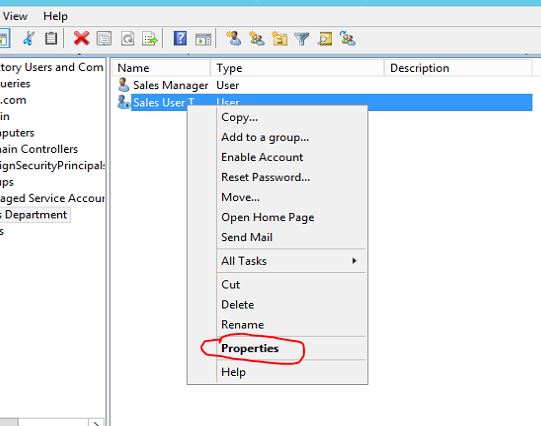Click the Cut scissors toolbar icon
This screenshot has width=541, height=426.
(29, 38)
